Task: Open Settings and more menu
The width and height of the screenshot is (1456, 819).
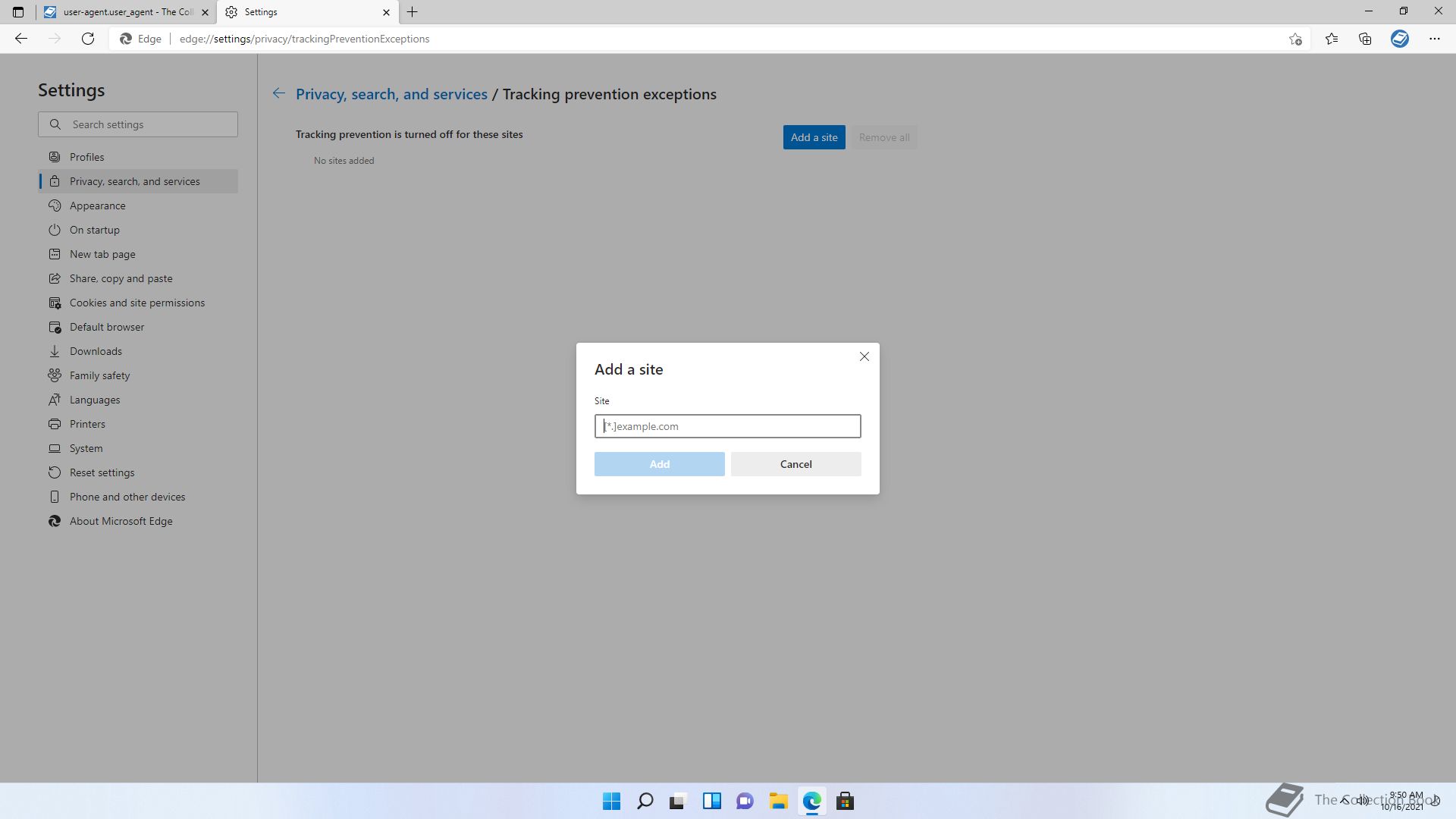Action: click(1435, 39)
